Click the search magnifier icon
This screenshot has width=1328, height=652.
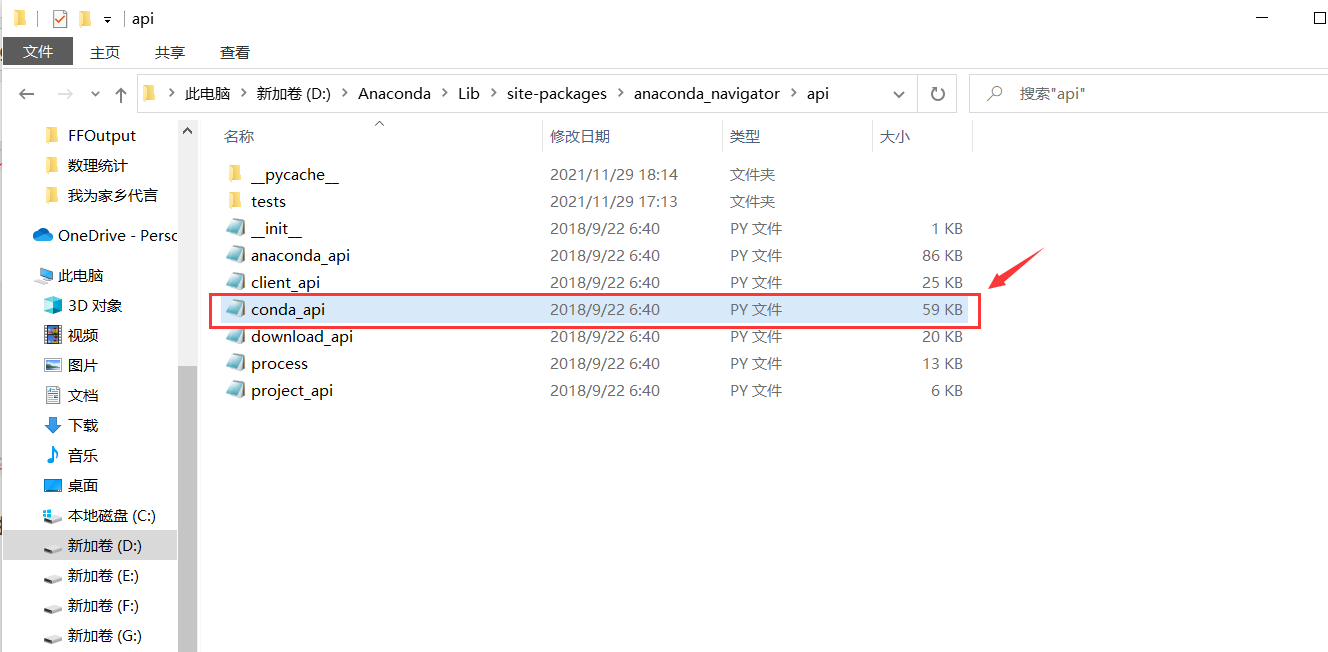995,93
